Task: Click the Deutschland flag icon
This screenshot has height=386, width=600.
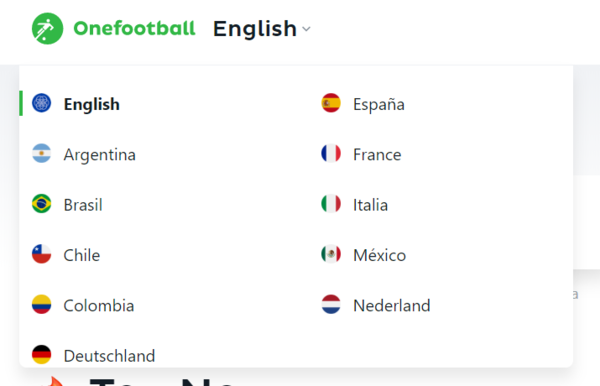Action: click(x=41, y=355)
